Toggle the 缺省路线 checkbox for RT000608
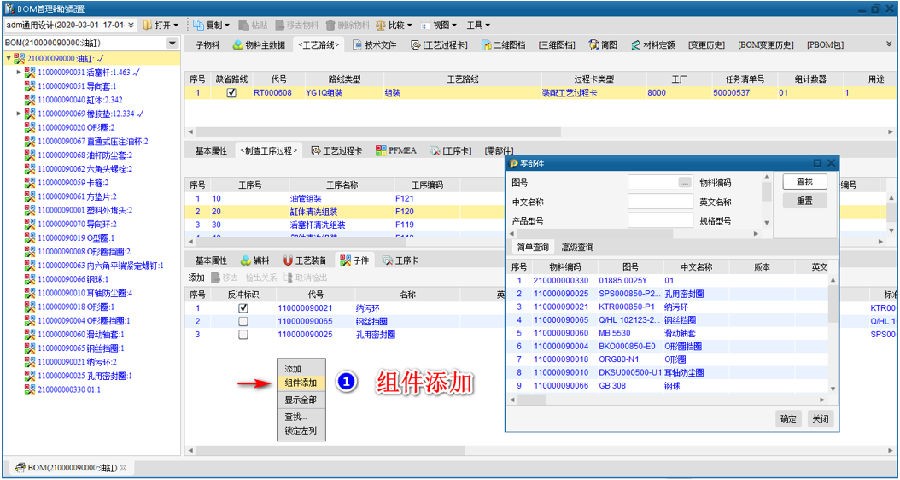Image resolution: width=900 pixels, height=480 pixels. point(232,93)
